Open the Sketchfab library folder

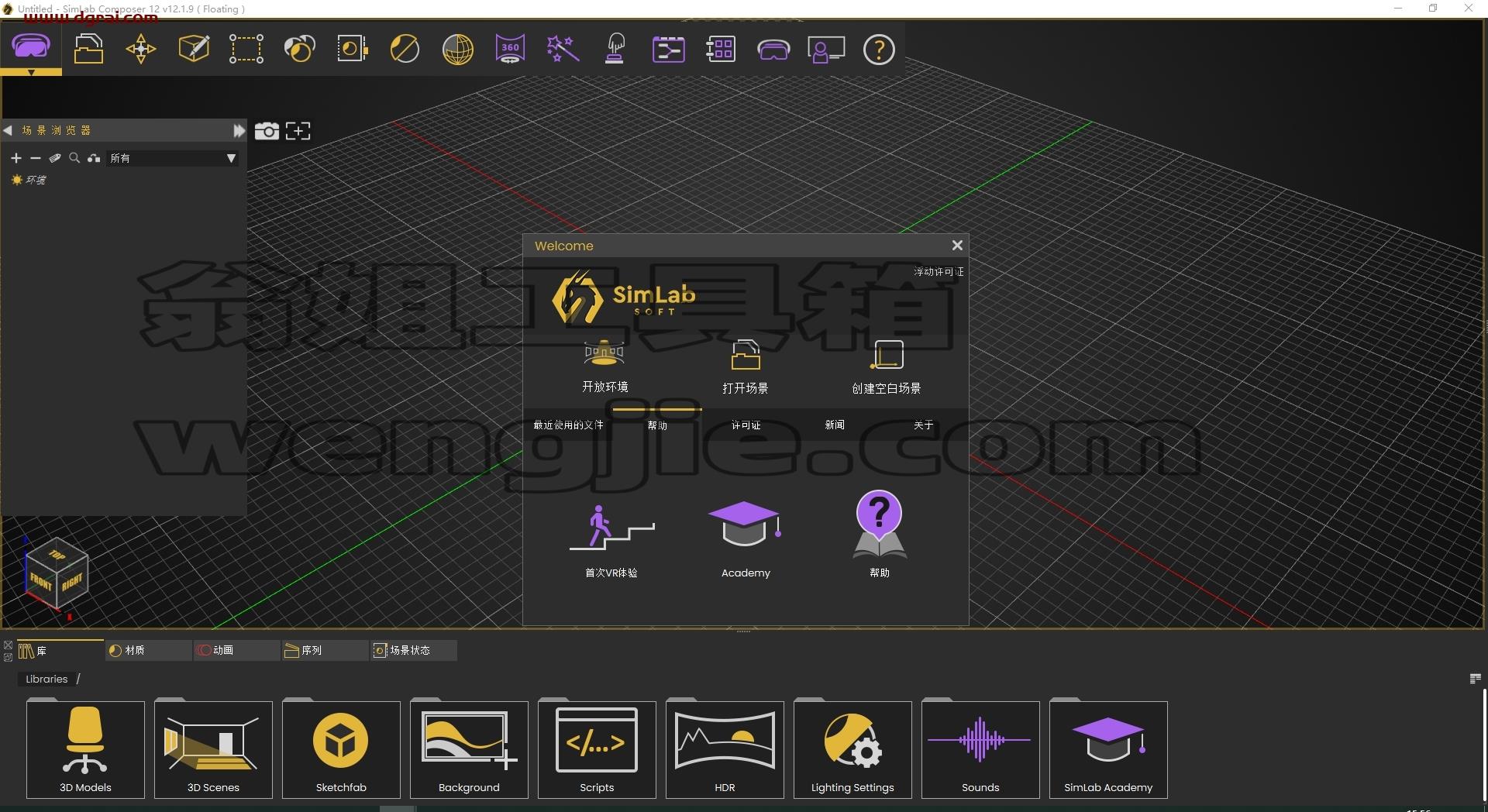341,749
